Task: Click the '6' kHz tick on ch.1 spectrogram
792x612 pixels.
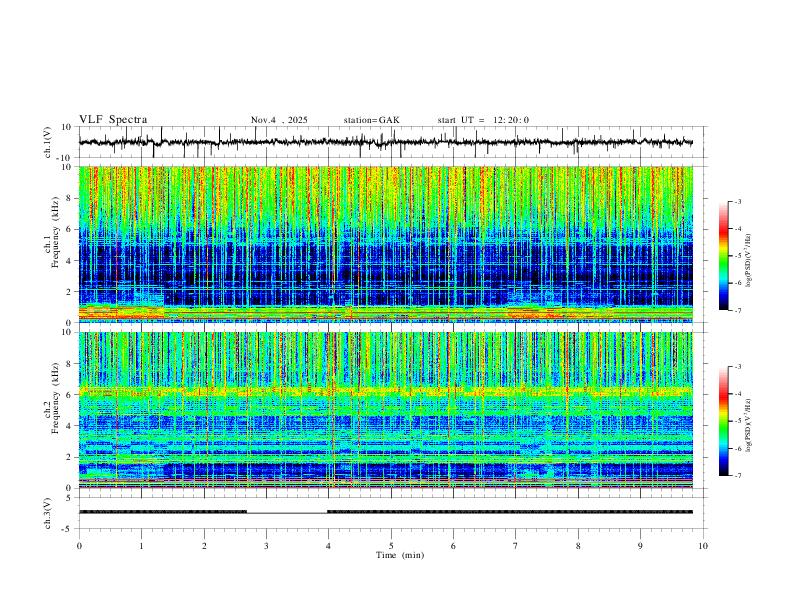Action: (x=70, y=229)
